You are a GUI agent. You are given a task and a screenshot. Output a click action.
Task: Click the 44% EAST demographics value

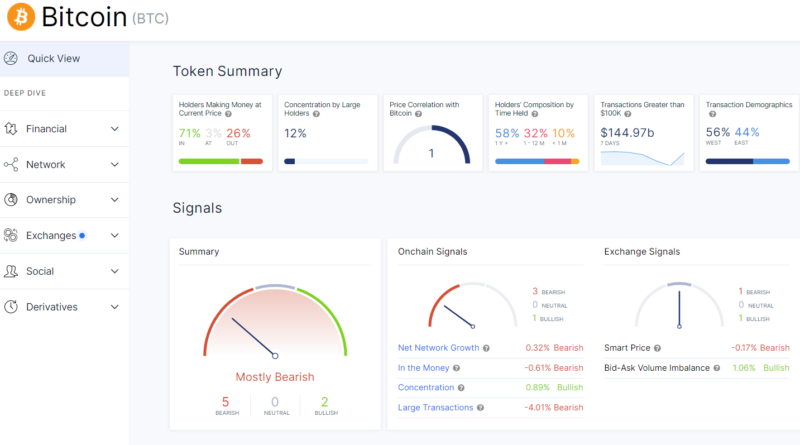click(747, 132)
